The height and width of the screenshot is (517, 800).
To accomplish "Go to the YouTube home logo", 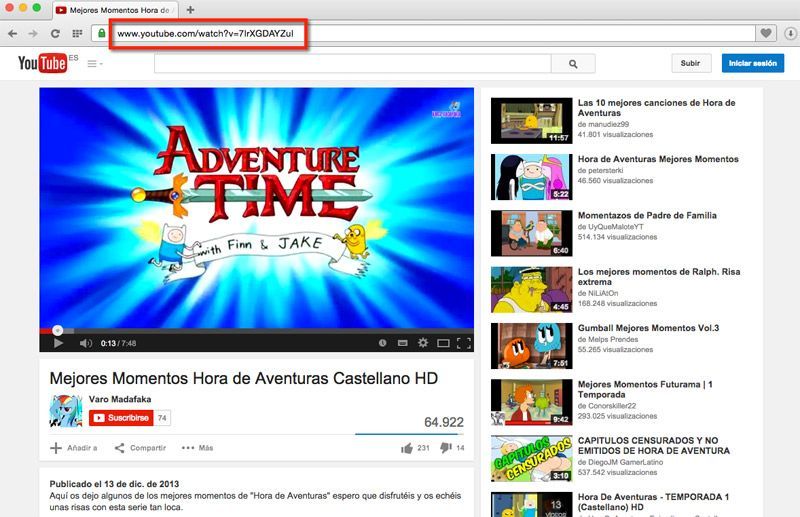I will 42,63.
